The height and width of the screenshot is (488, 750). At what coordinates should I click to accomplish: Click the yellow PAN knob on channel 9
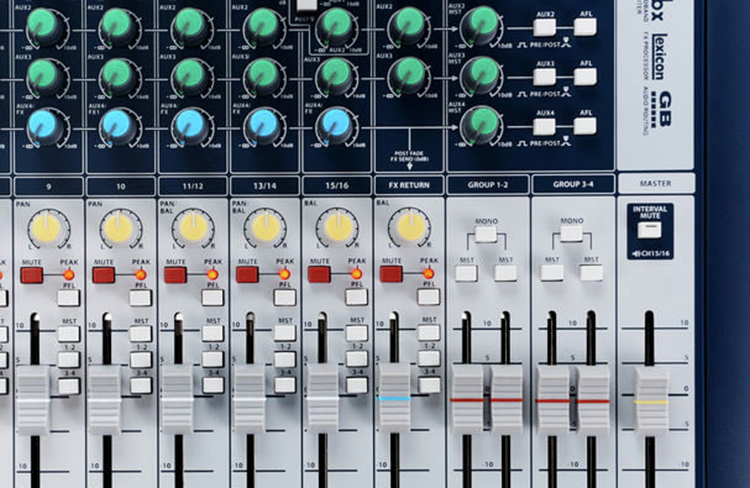point(47,228)
